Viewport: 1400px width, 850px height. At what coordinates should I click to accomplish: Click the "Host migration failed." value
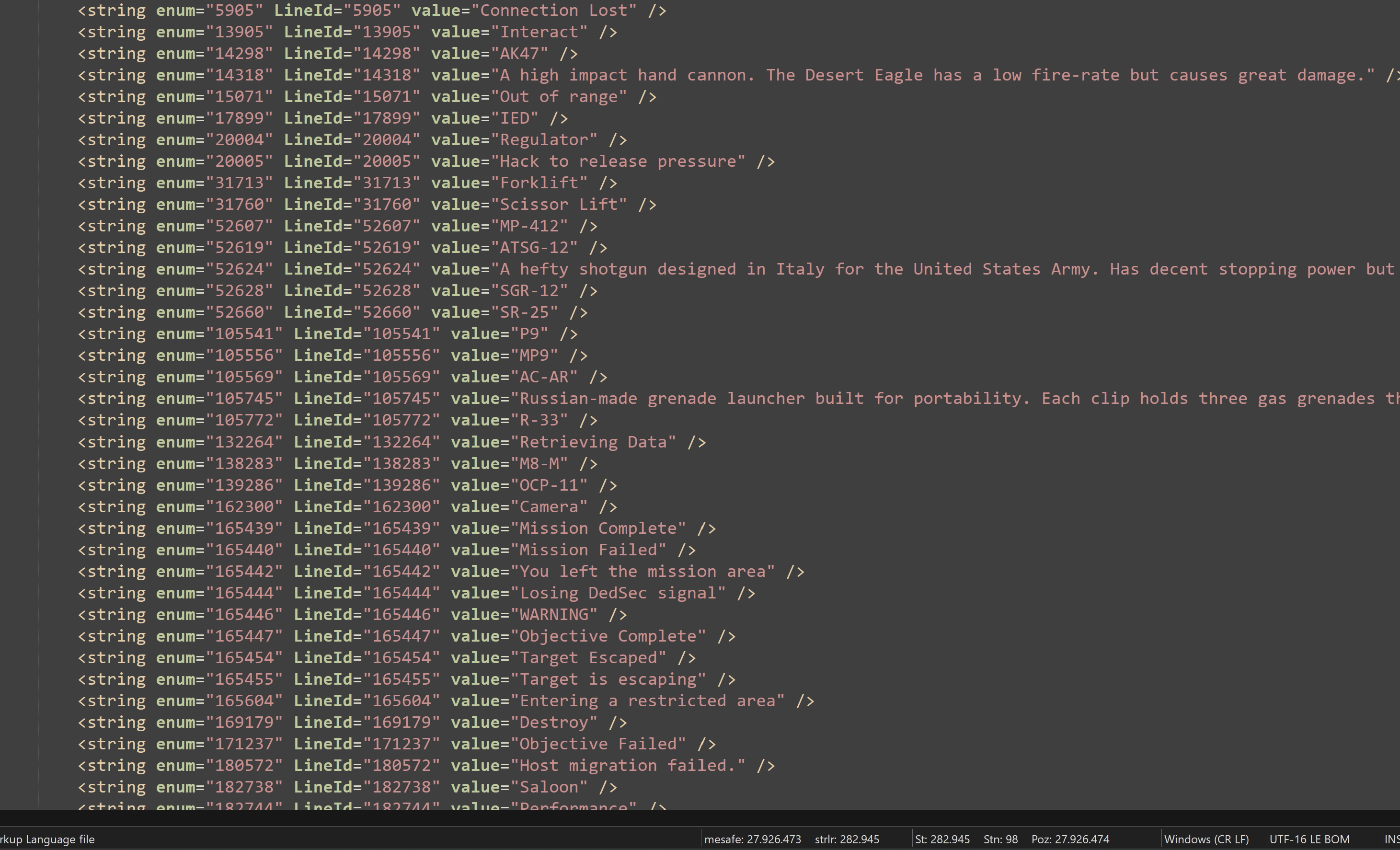(628, 766)
